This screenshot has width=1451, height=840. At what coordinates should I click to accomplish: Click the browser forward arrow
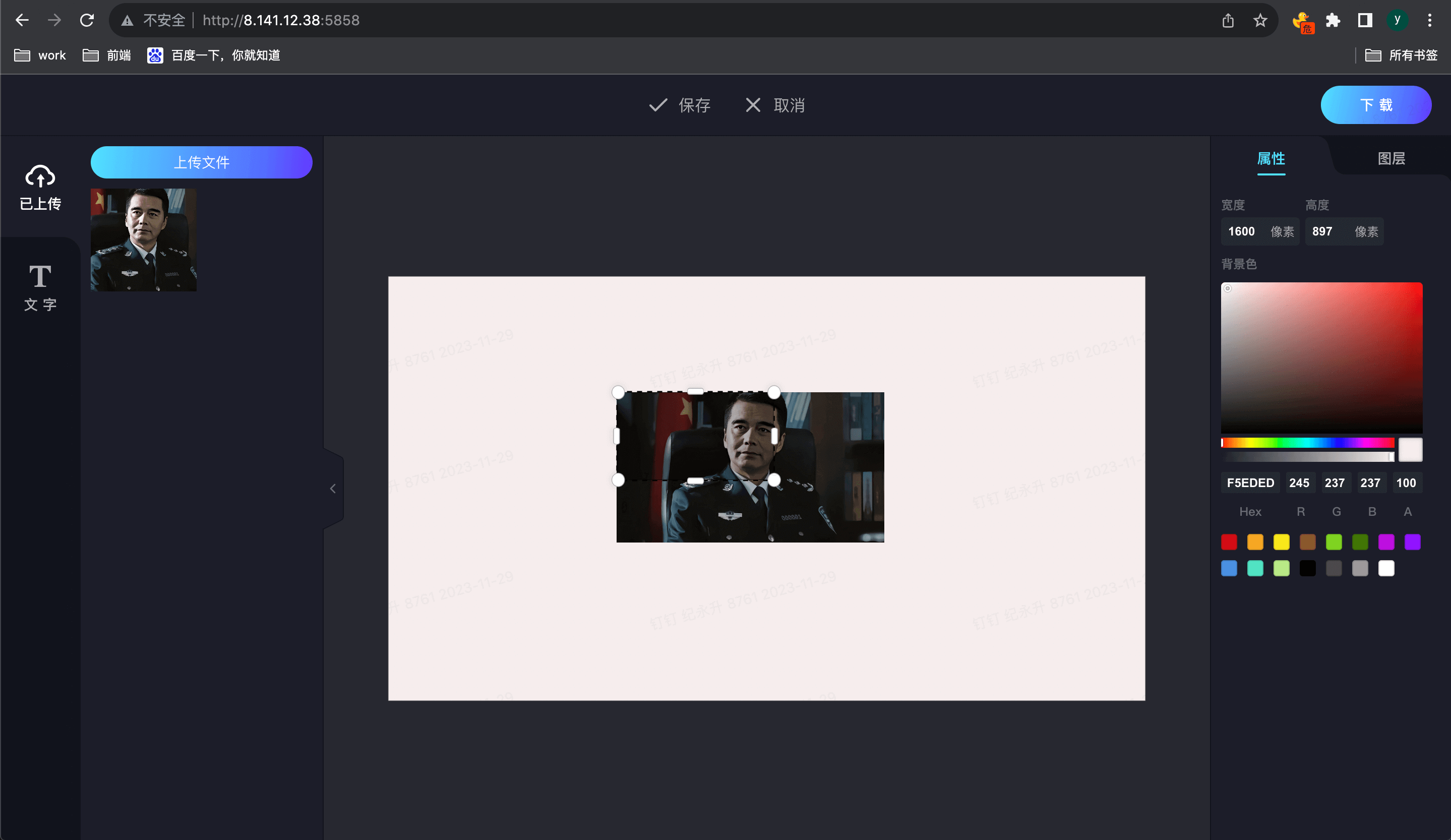[x=54, y=20]
